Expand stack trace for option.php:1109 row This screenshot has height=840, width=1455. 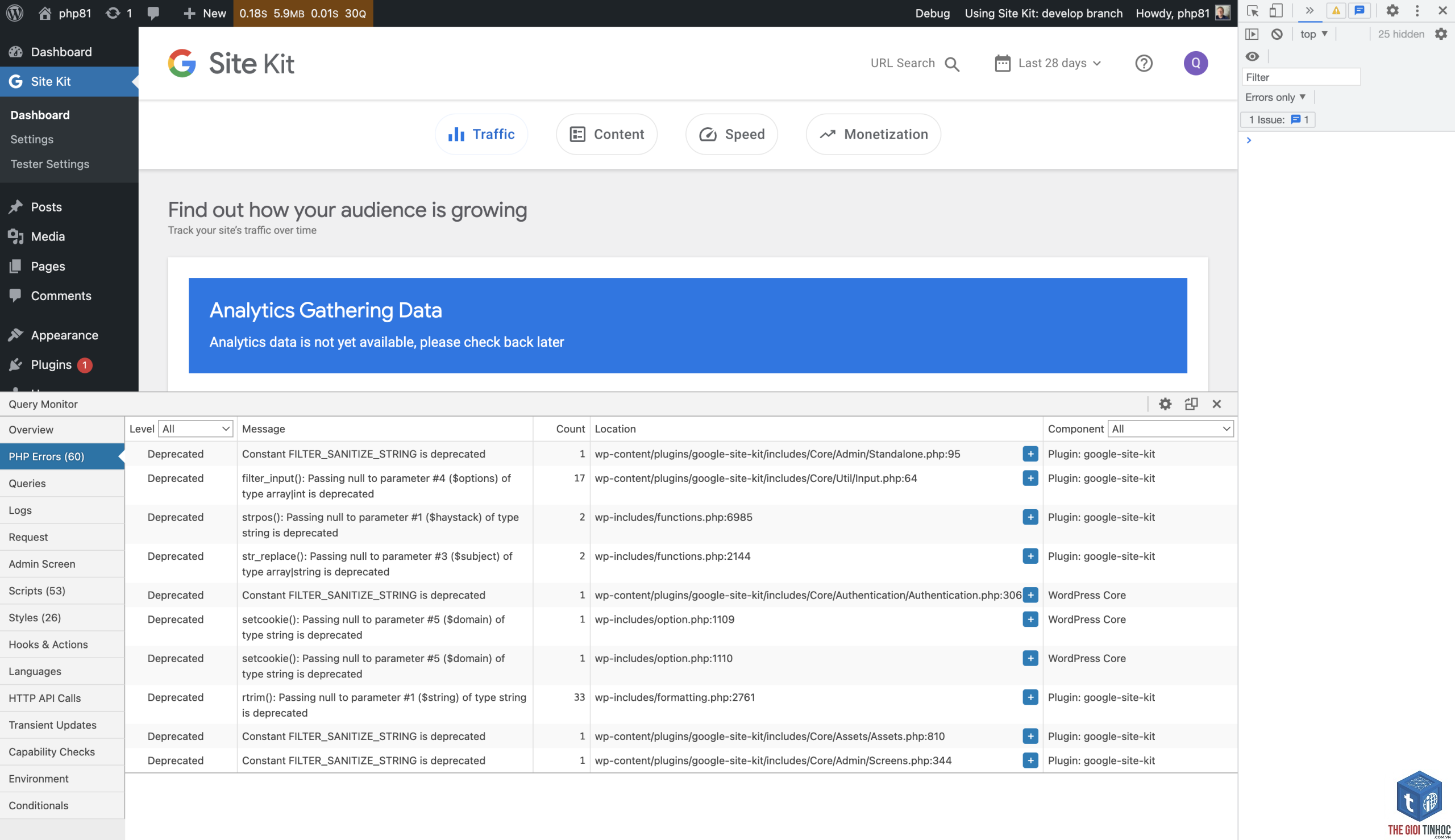(x=1030, y=619)
